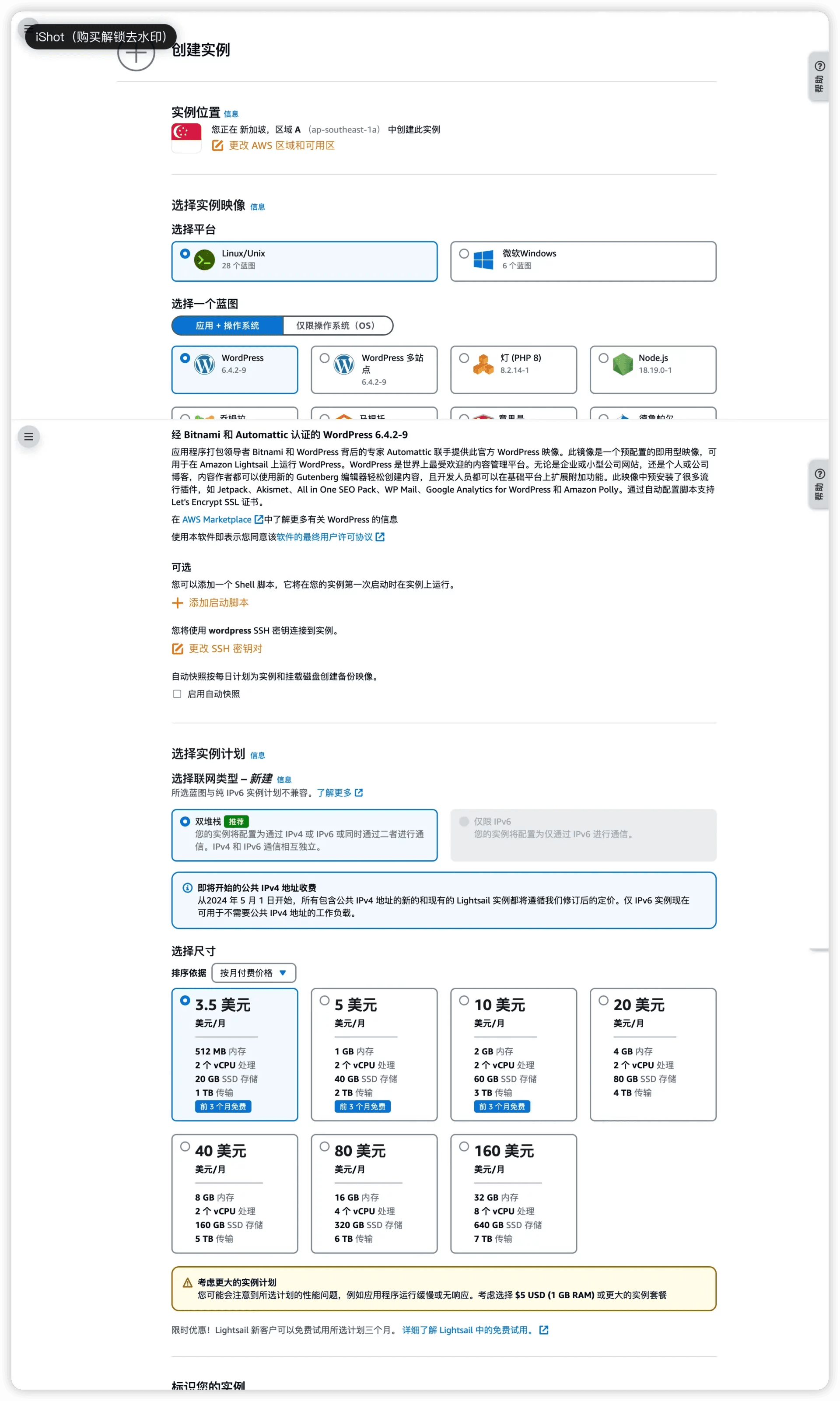
Task: Click the large plus circle icon beside 创建实例
Action: pos(136,53)
